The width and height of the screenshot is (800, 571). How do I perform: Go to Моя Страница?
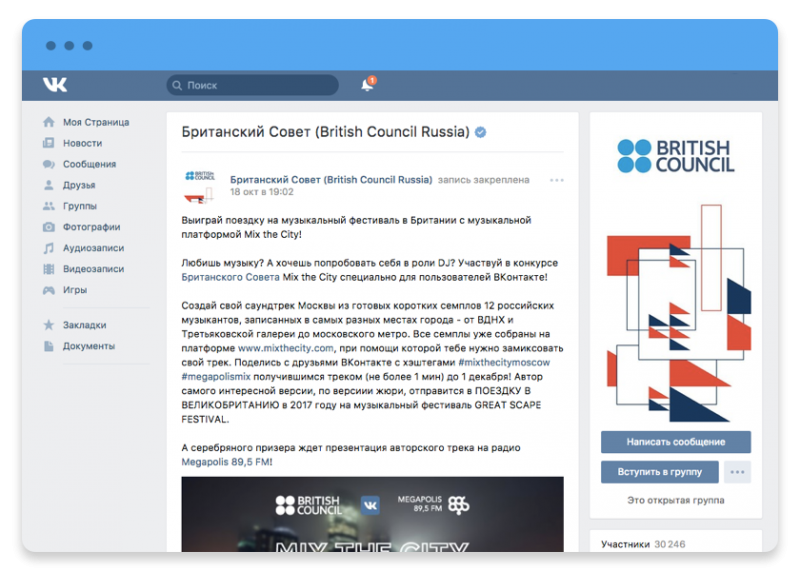(96, 122)
